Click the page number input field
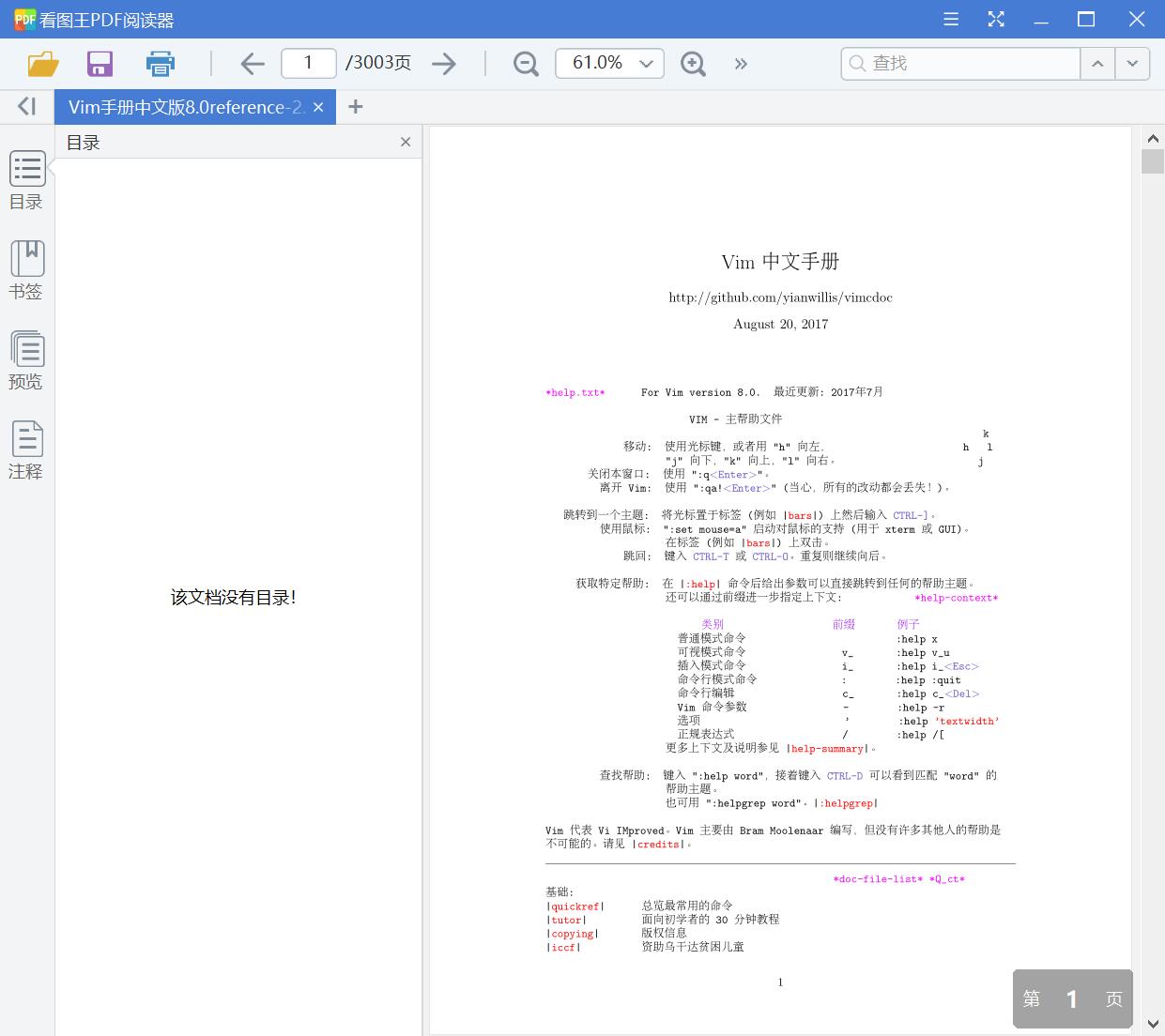 [309, 63]
